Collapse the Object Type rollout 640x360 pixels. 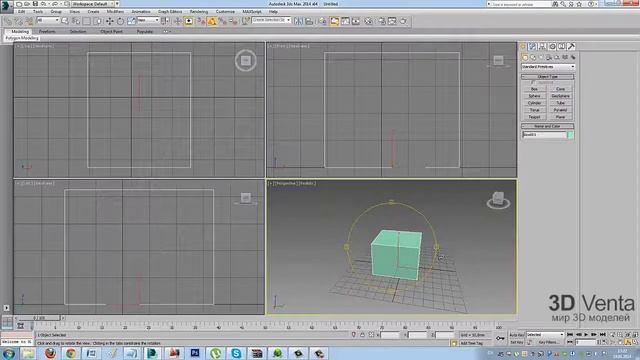(x=548, y=77)
